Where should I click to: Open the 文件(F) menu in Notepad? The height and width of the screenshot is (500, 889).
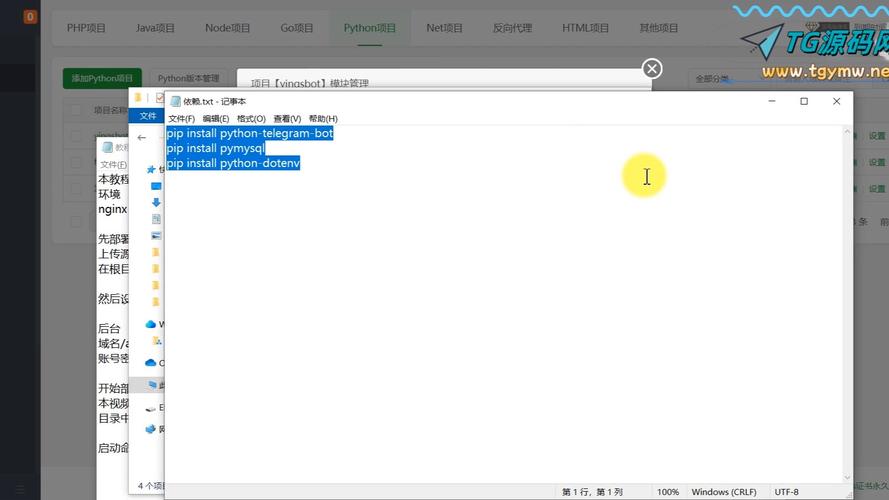(x=181, y=118)
